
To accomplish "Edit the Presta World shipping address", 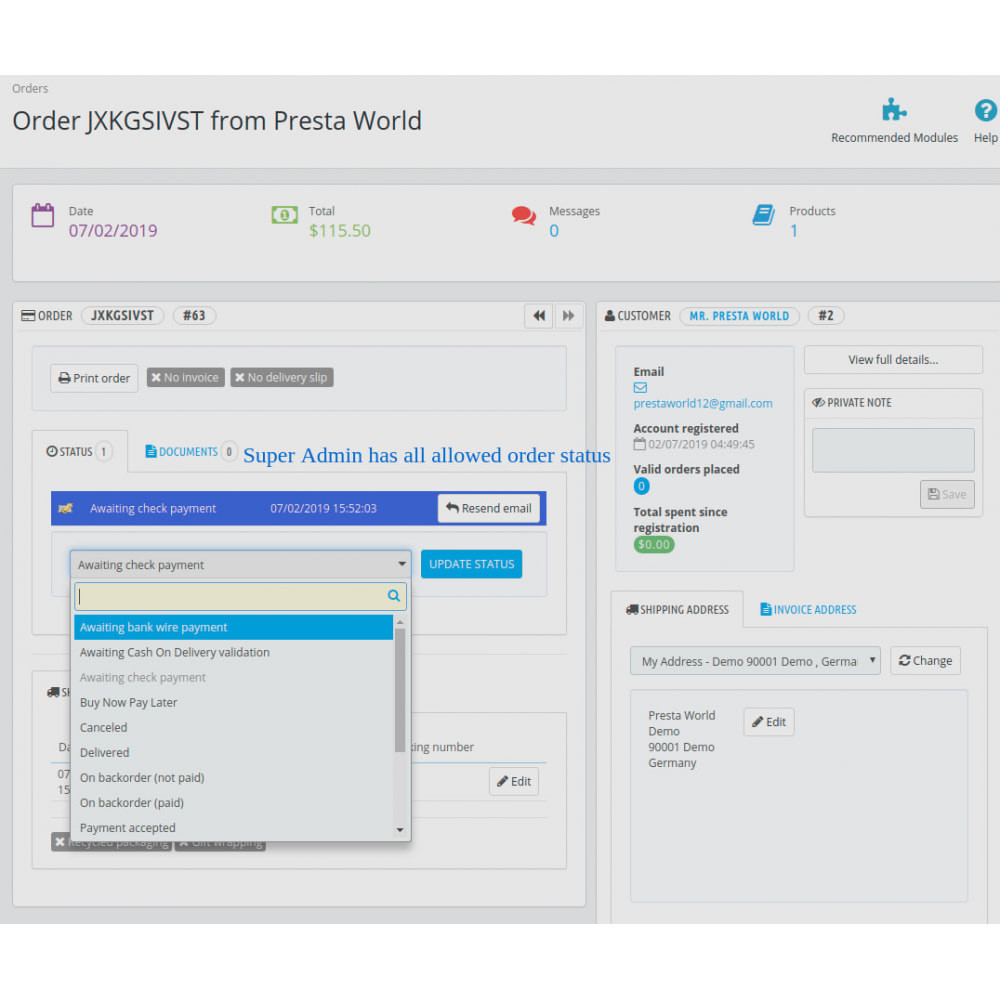I will coord(768,722).
